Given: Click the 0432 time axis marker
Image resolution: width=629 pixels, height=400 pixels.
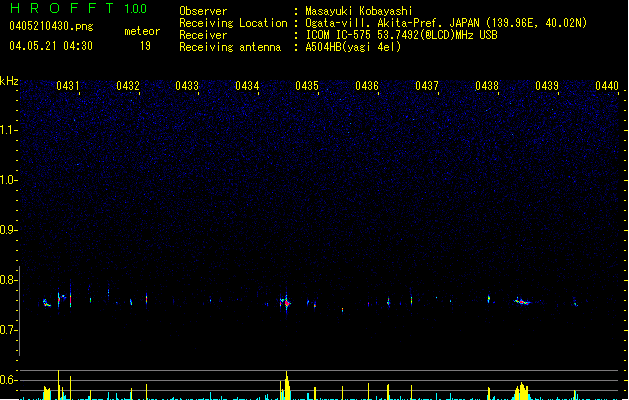Looking at the screenshot, I should click(x=128, y=86).
